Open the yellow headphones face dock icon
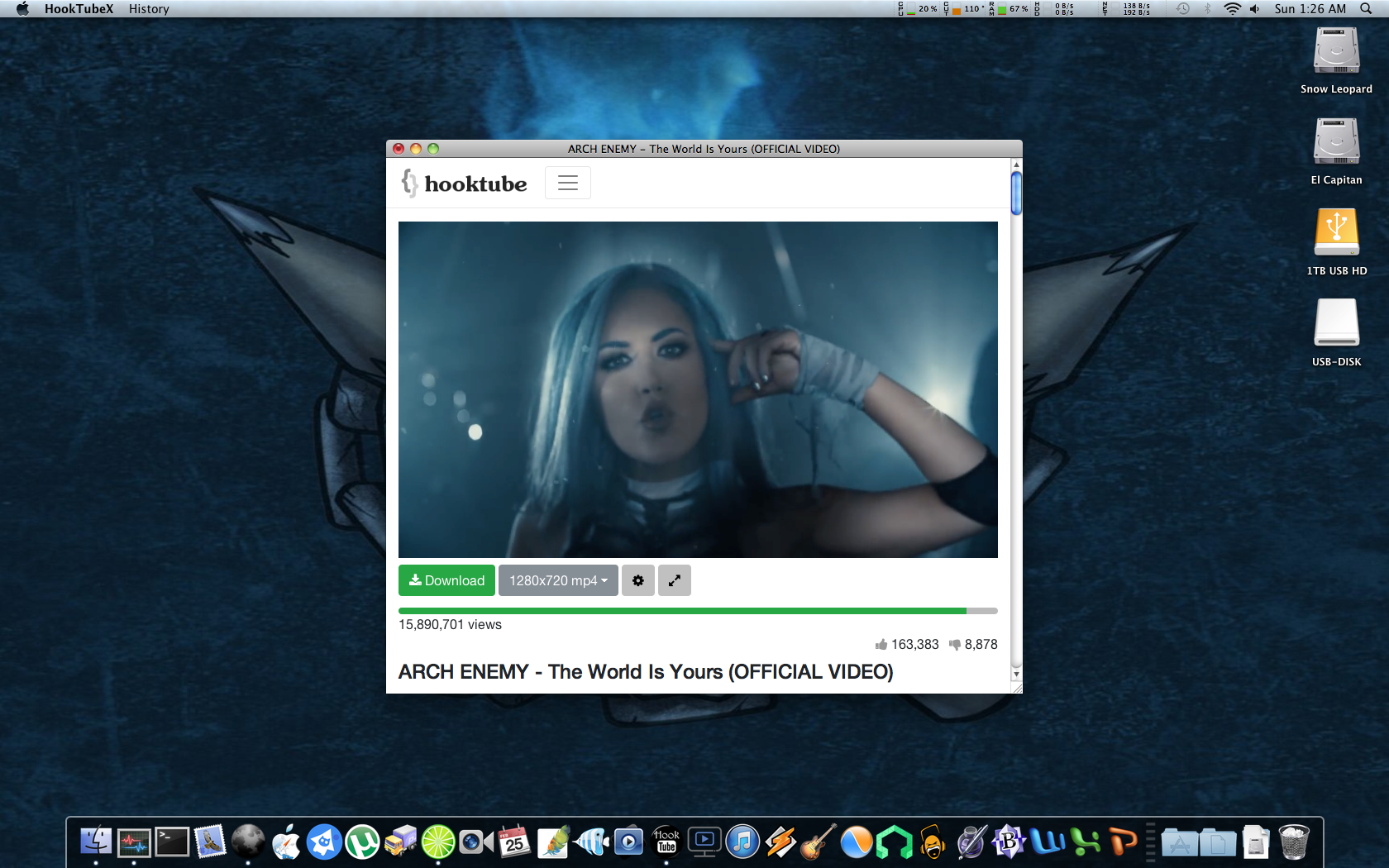1389x868 pixels. tap(933, 842)
